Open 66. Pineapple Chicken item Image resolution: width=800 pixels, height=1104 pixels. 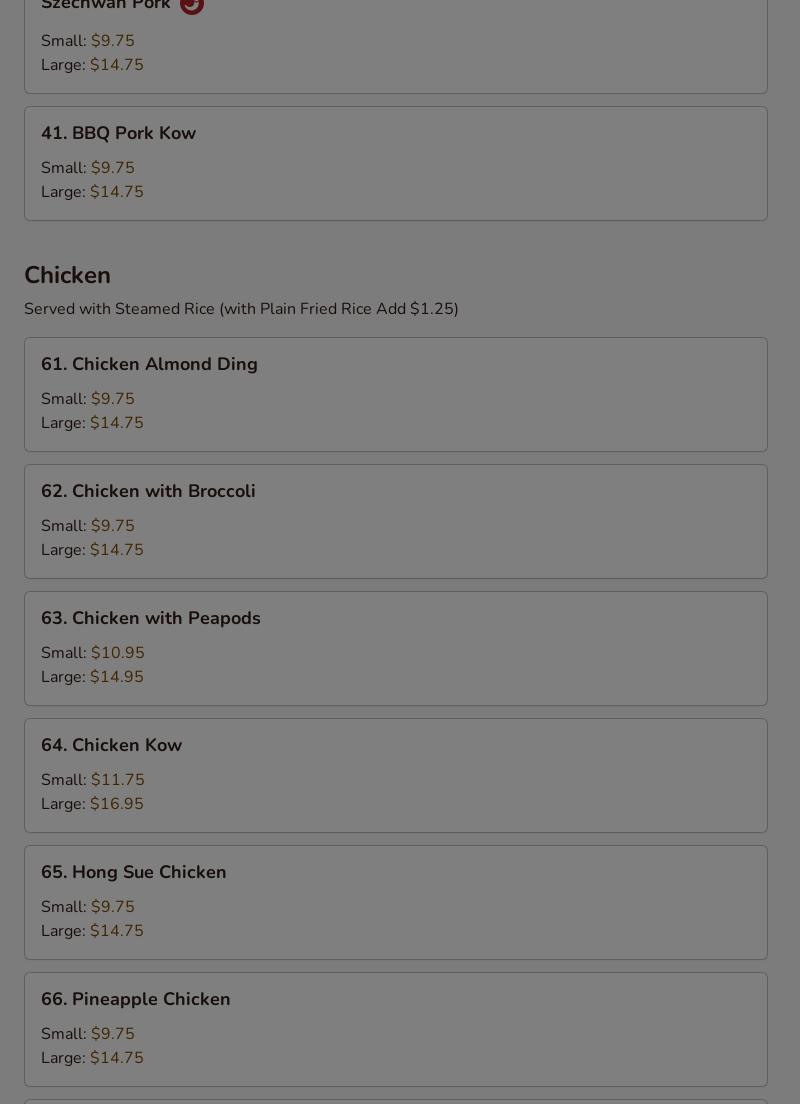click(x=396, y=1029)
